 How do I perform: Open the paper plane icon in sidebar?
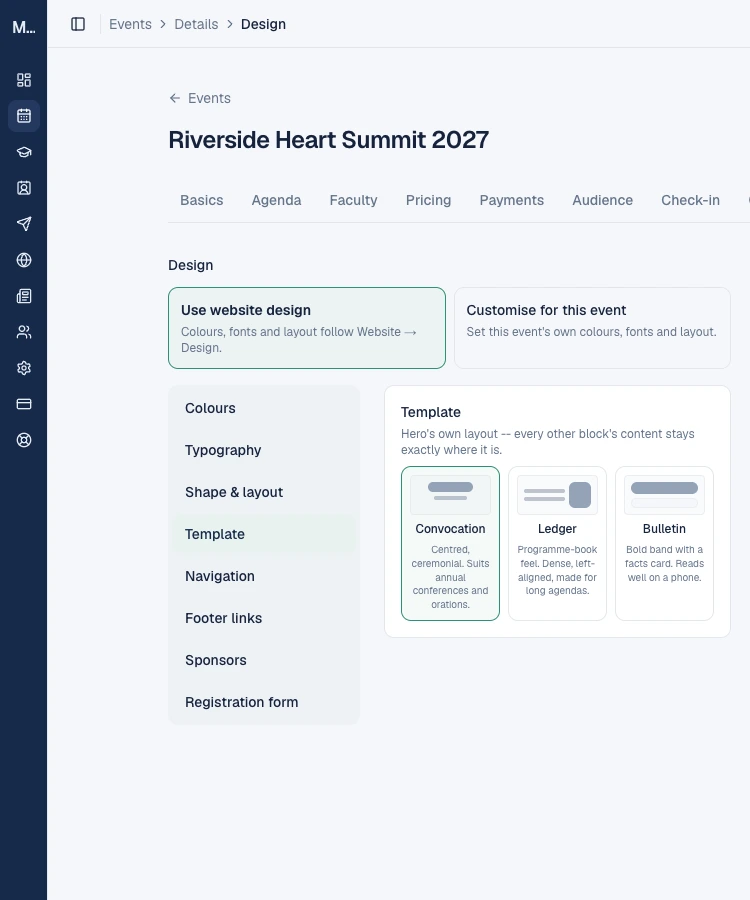(24, 224)
